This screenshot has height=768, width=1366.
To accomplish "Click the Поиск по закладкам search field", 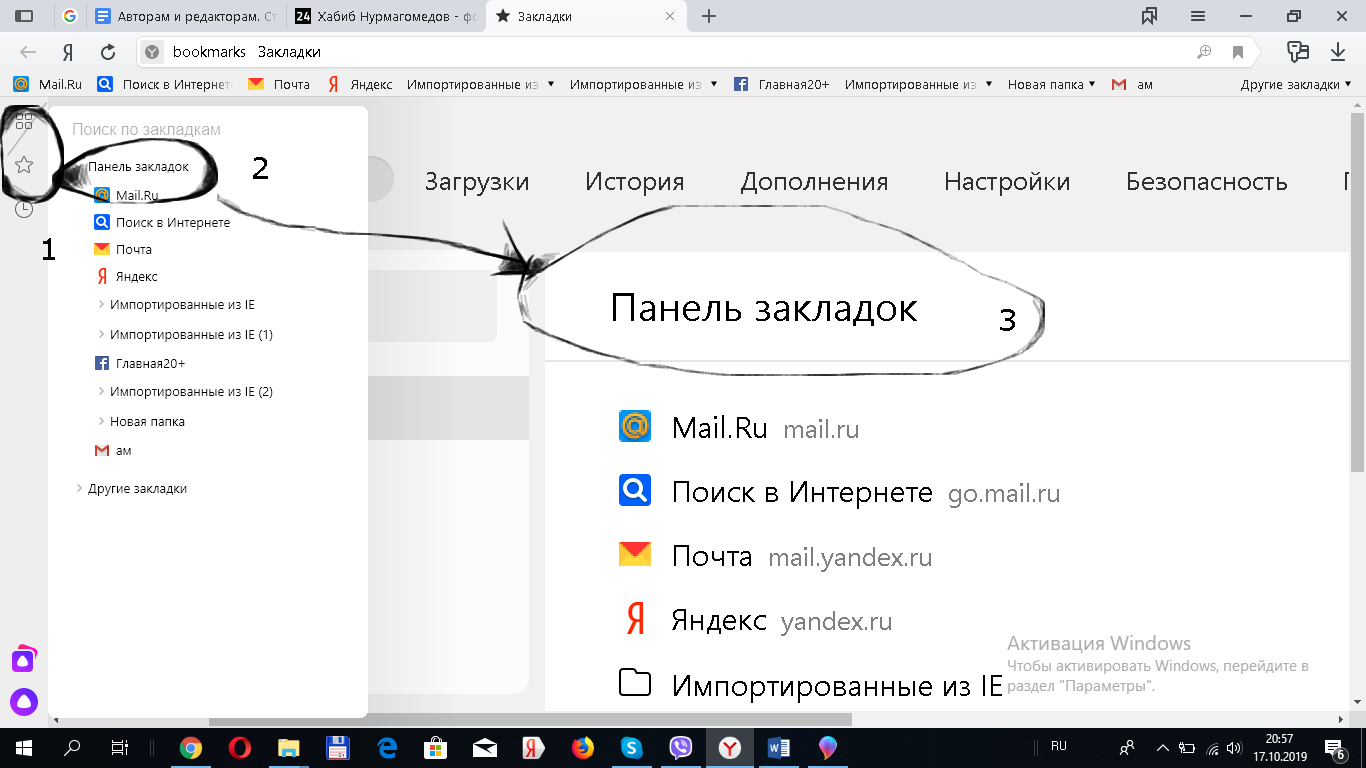I will (x=208, y=129).
